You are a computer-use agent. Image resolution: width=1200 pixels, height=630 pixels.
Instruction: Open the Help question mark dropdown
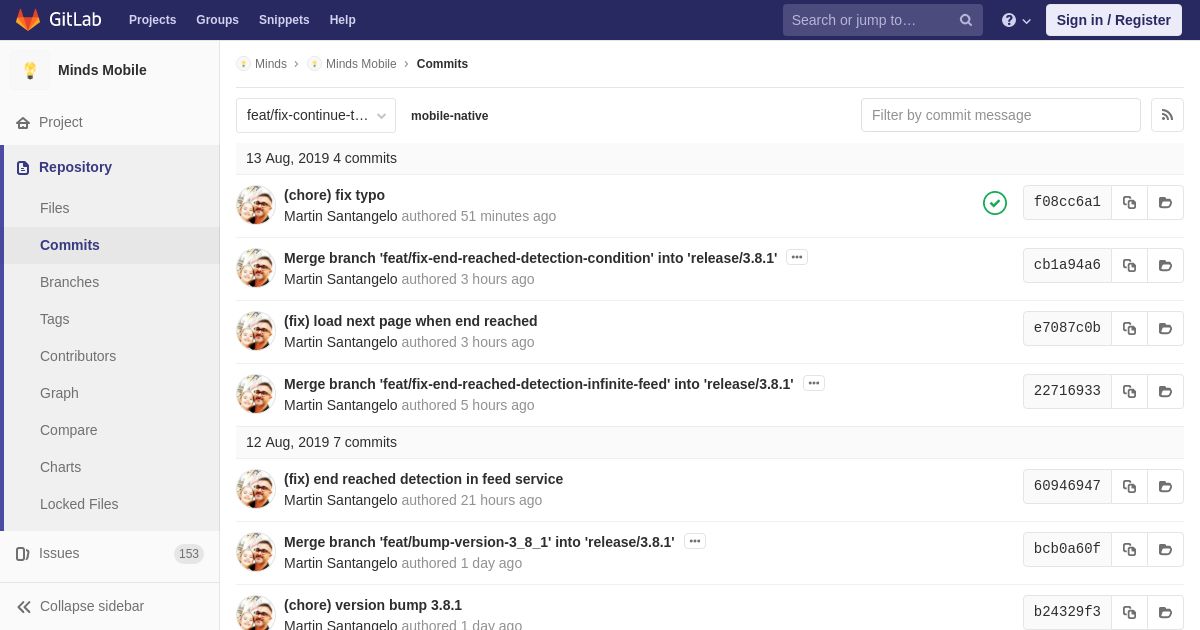point(1016,20)
